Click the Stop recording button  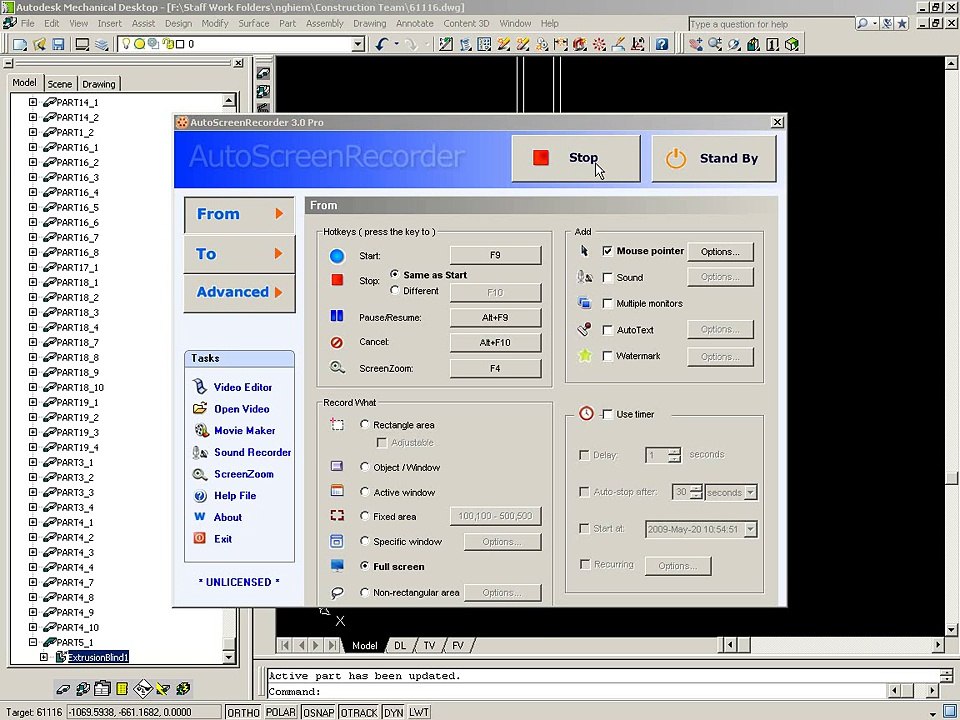[x=576, y=158]
